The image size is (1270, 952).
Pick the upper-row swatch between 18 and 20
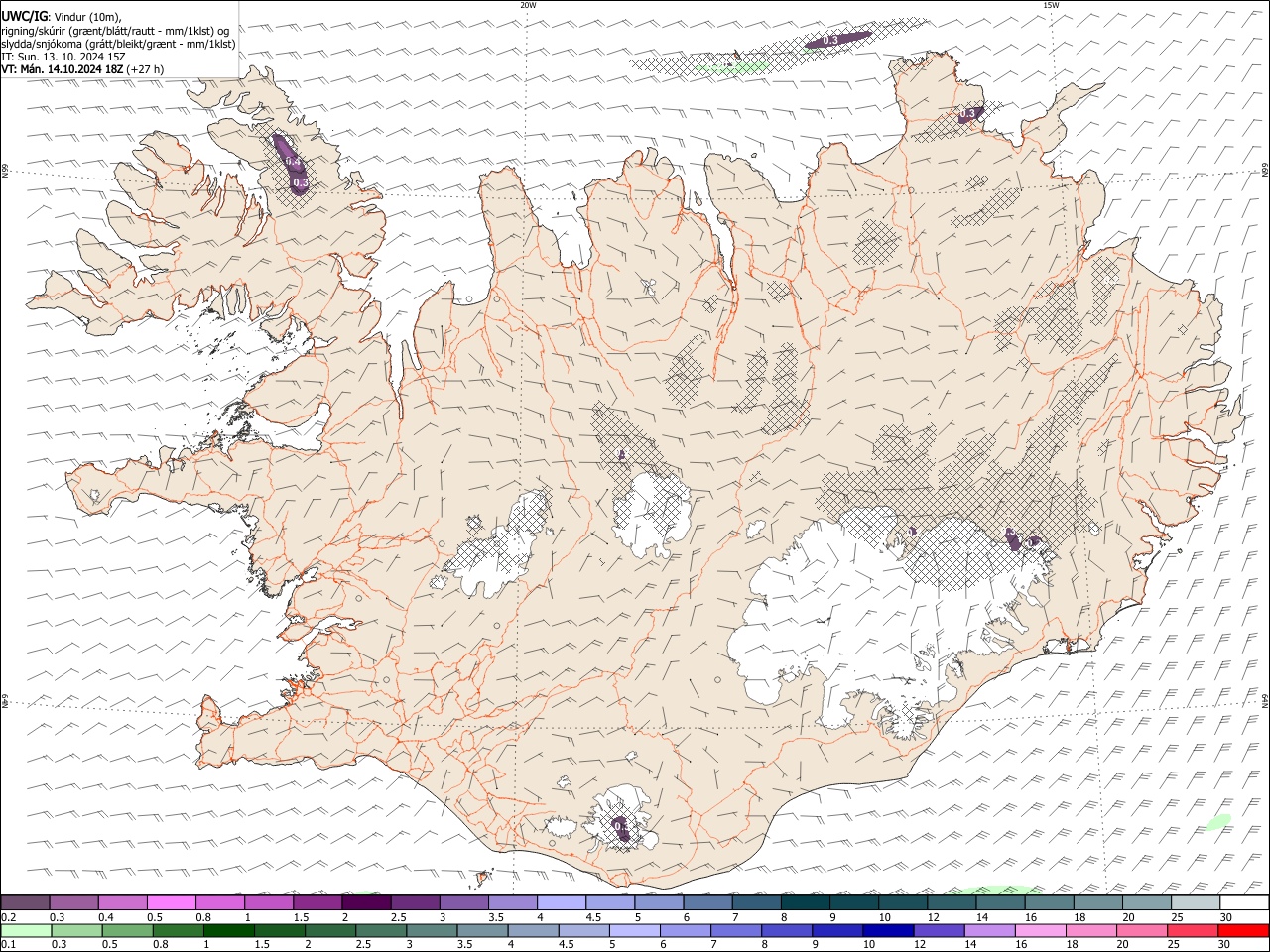(x=1097, y=902)
